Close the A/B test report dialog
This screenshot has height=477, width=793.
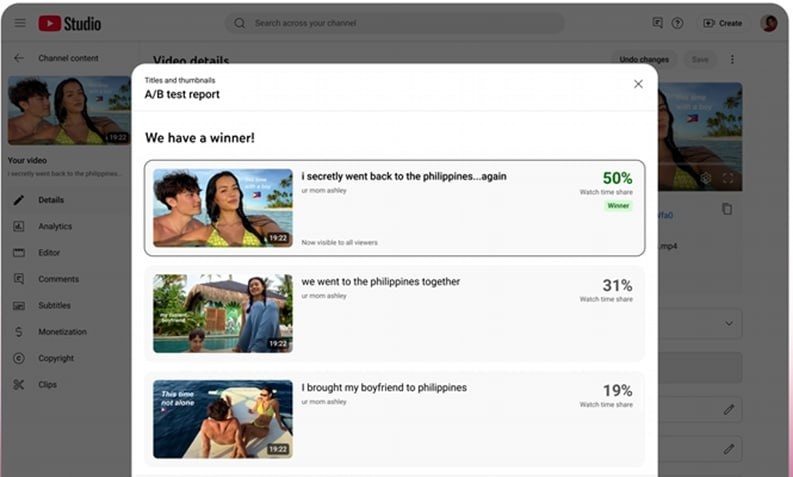(638, 84)
